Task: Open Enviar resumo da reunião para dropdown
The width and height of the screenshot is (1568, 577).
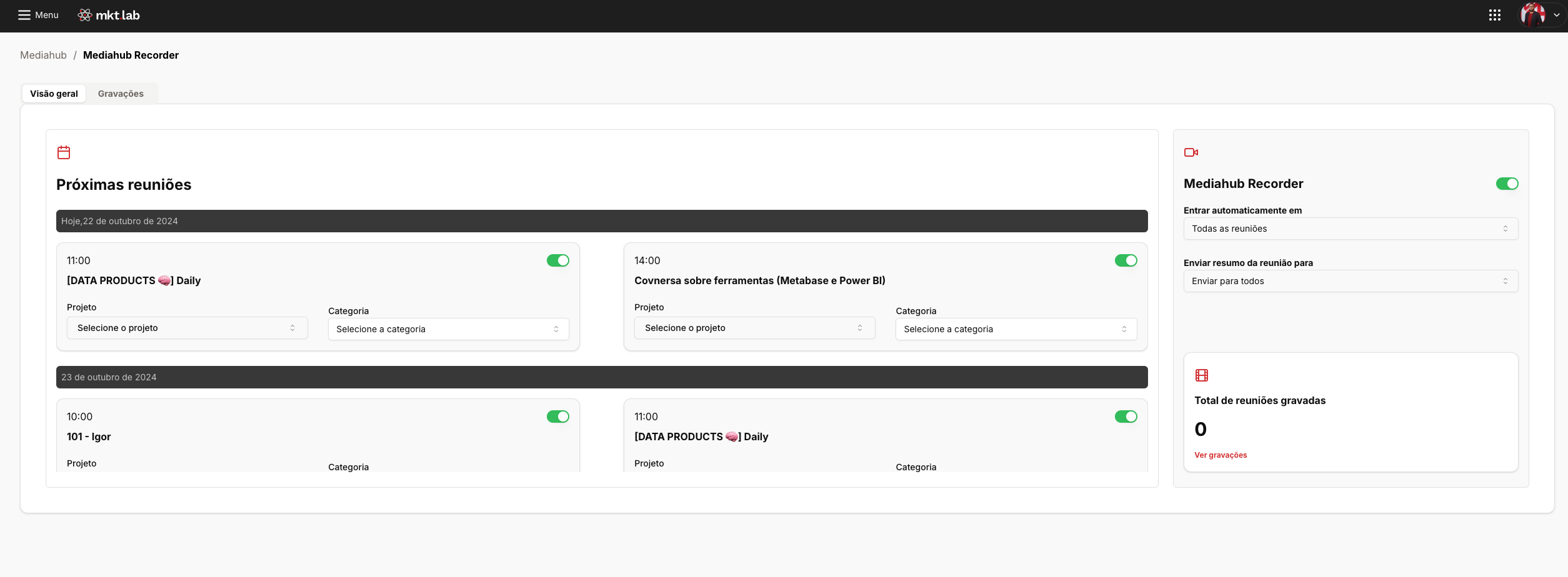Action: click(1351, 281)
